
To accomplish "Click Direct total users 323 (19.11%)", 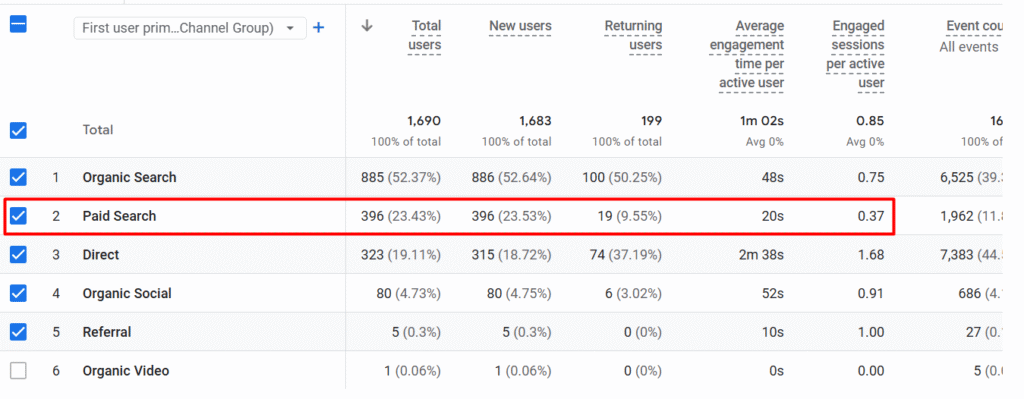I will click(x=401, y=255).
